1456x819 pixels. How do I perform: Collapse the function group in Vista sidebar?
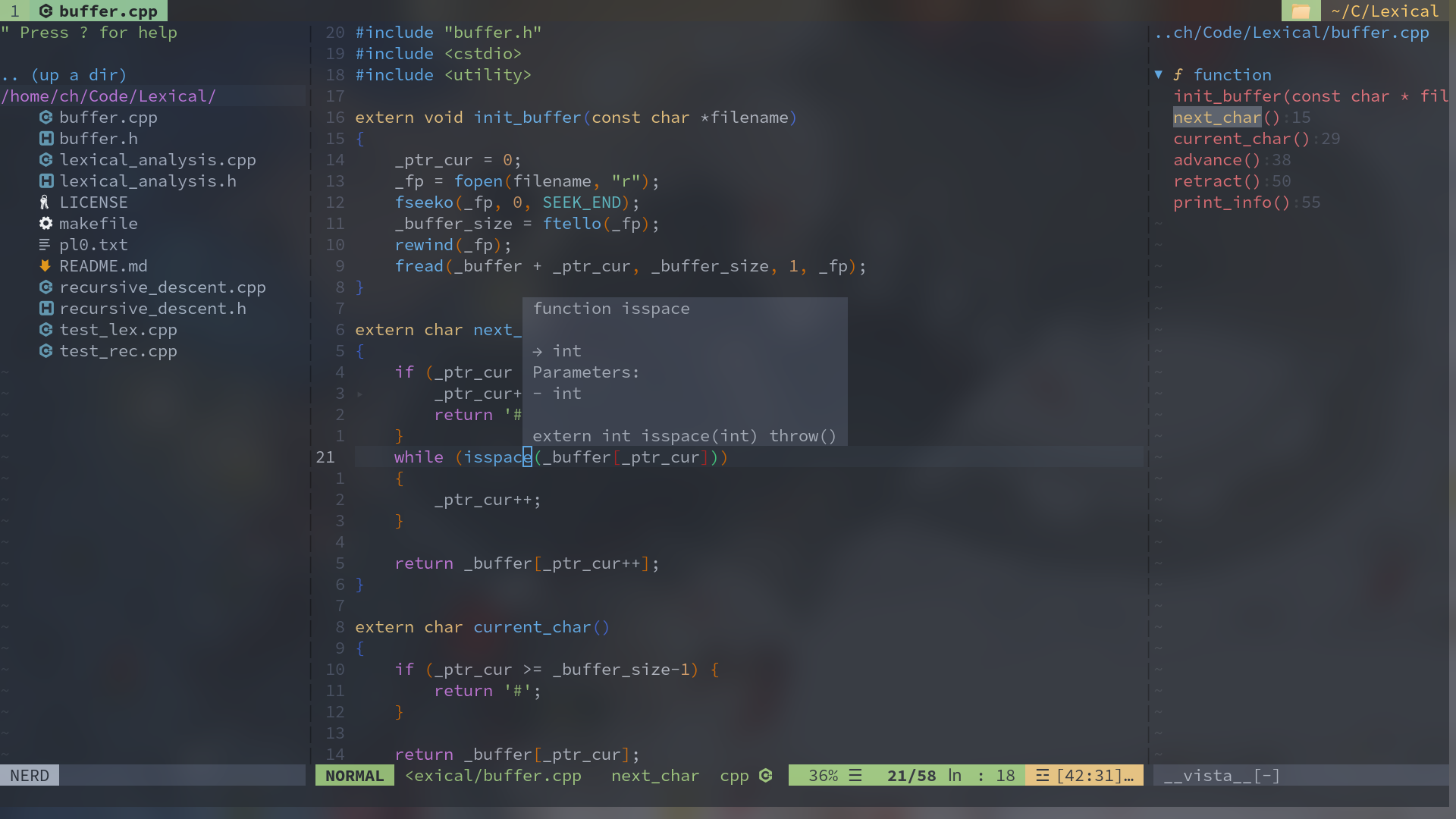[1159, 75]
